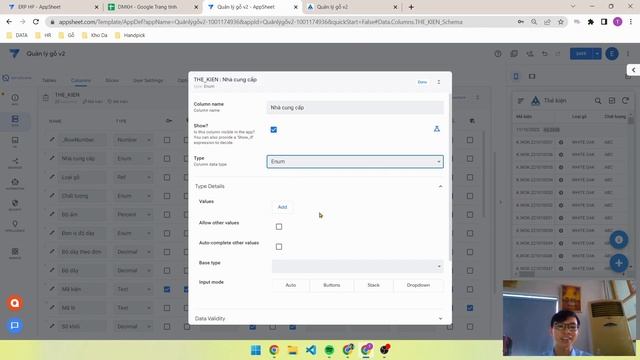This screenshot has width=640, height=360.
Task: Collapse the Type Details section
Action: click(440, 186)
